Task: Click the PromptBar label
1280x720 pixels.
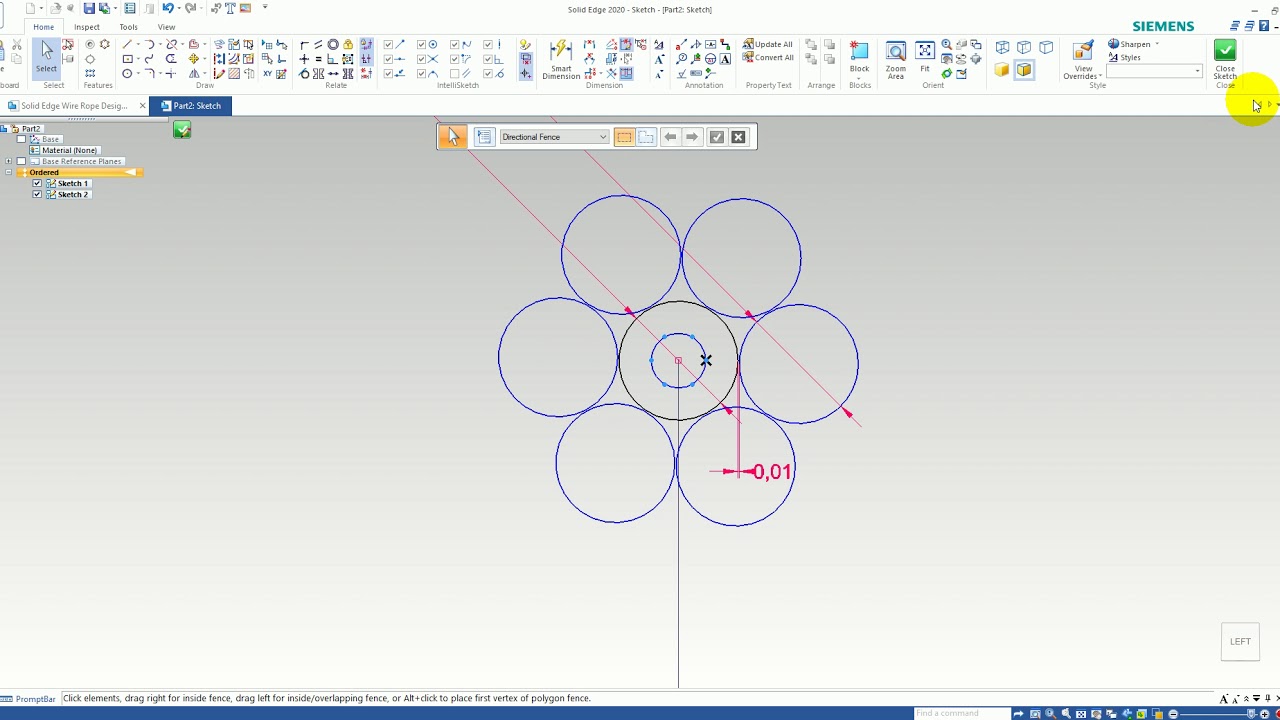Action: (35, 699)
